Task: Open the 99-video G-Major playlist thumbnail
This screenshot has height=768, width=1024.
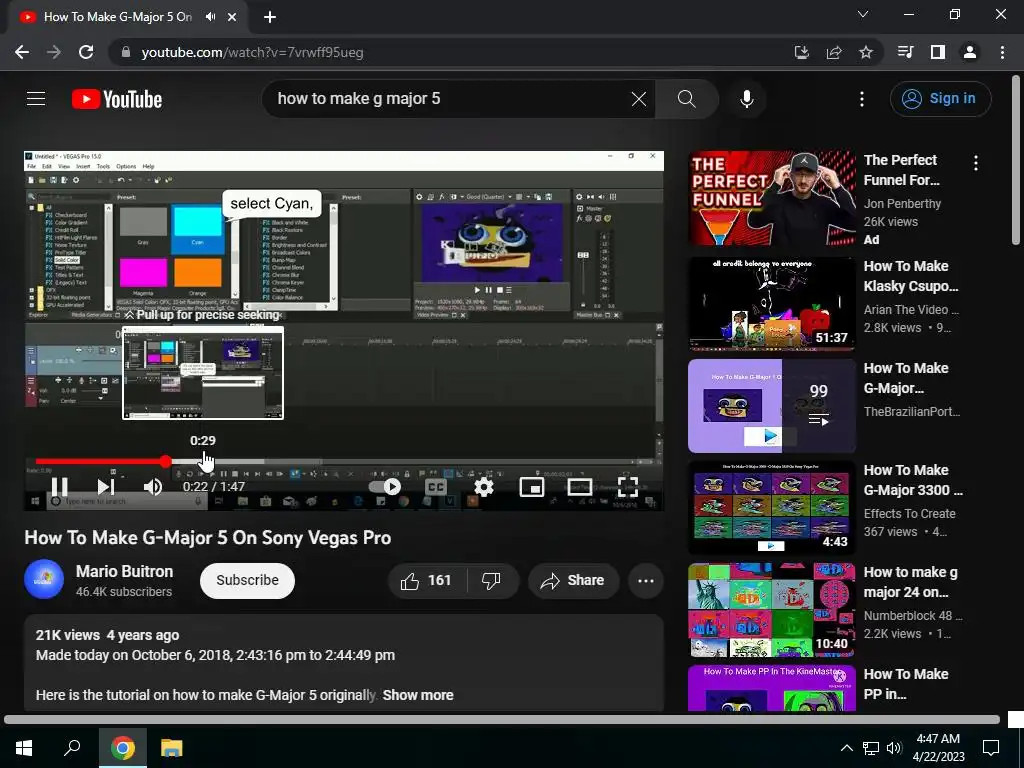Action: [772, 406]
